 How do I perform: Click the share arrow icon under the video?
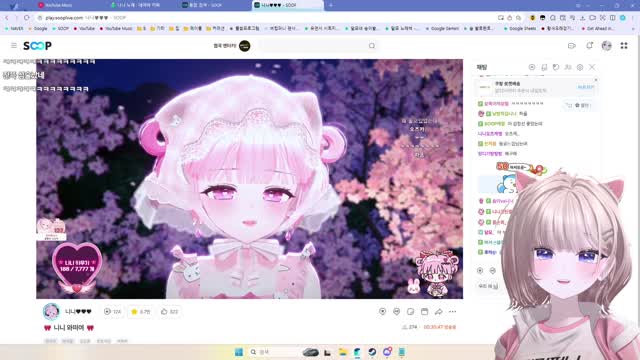click(438, 311)
